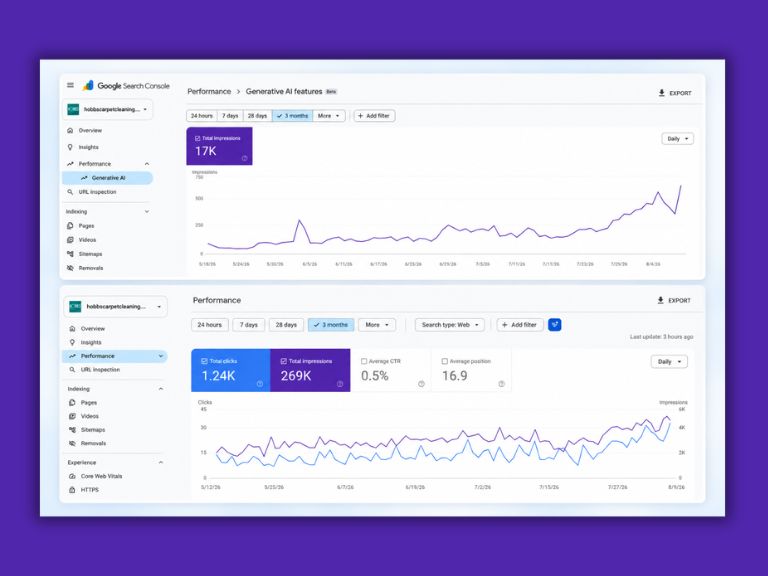This screenshot has height=576, width=768.
Task: Open the Sitemaps icon in upper sidebar
Action: (x=70, y=254)
